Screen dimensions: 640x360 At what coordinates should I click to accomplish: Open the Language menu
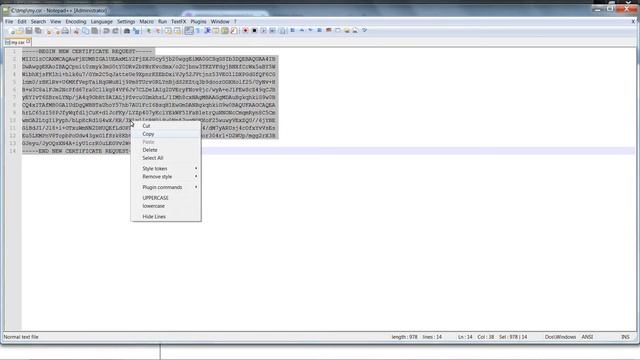102,22
